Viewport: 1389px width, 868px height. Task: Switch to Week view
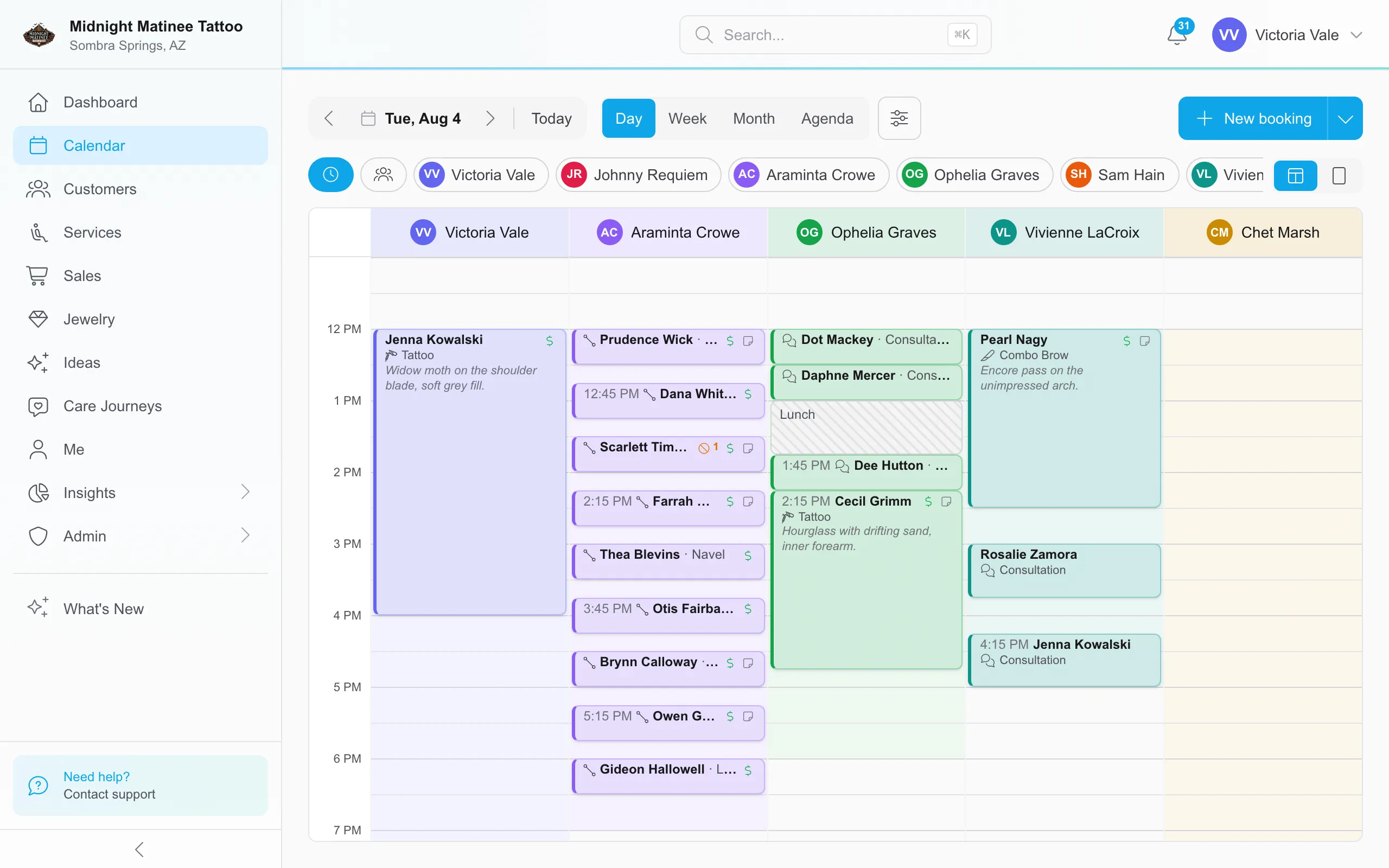pos(687,118)
